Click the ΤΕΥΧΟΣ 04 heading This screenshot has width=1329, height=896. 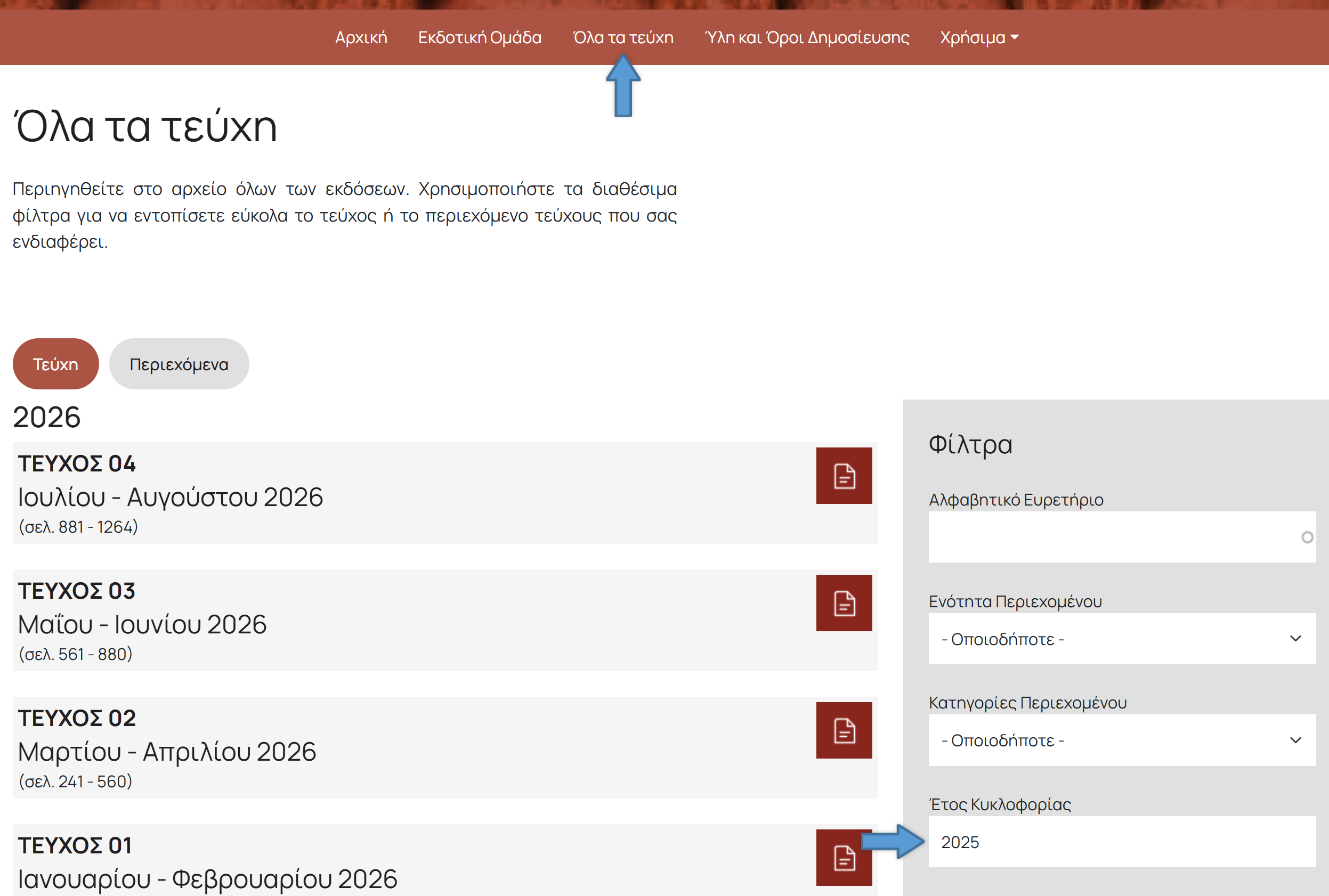coord(77,464)
